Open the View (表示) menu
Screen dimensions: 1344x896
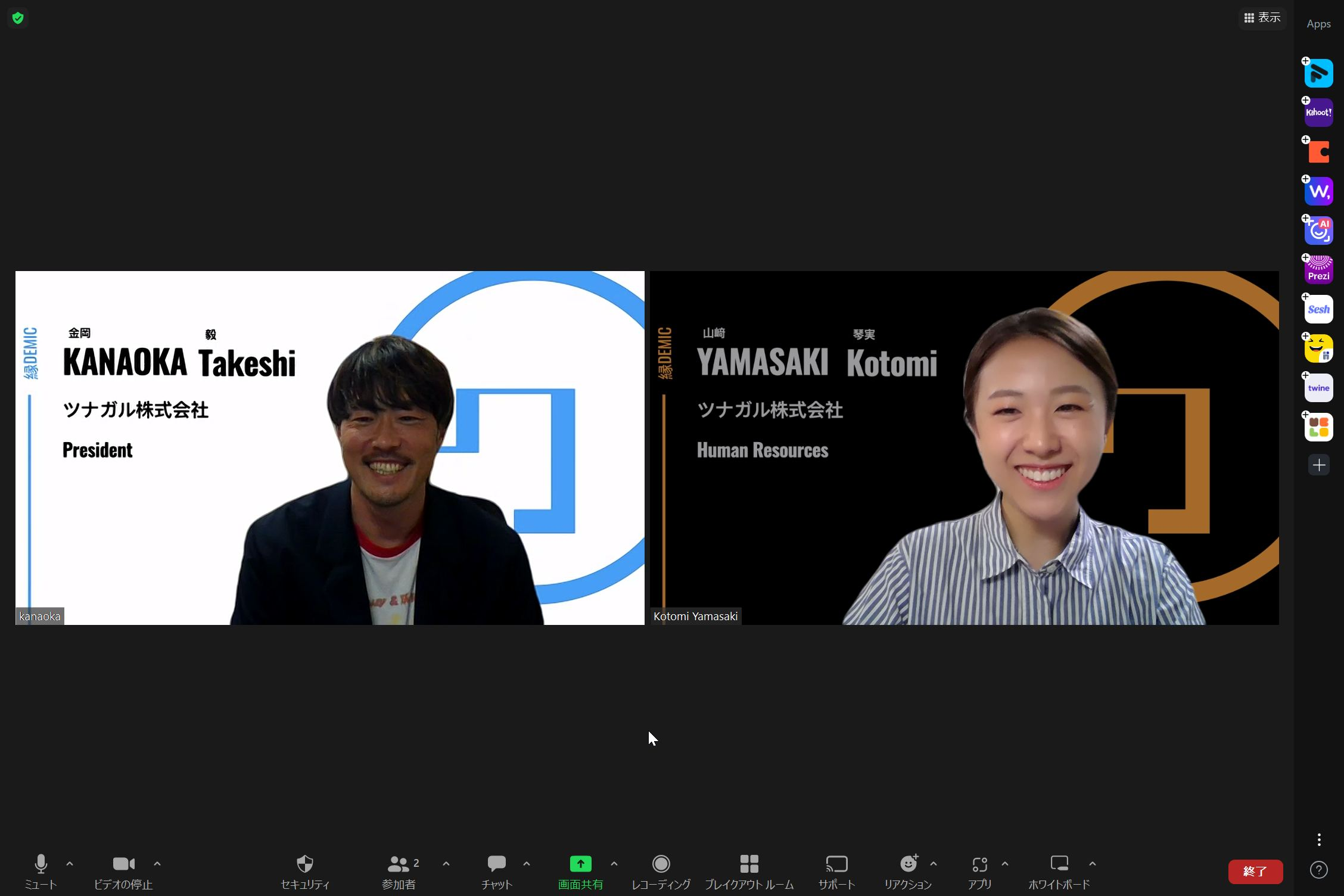pyautogui.click(x=1262, y=18)
